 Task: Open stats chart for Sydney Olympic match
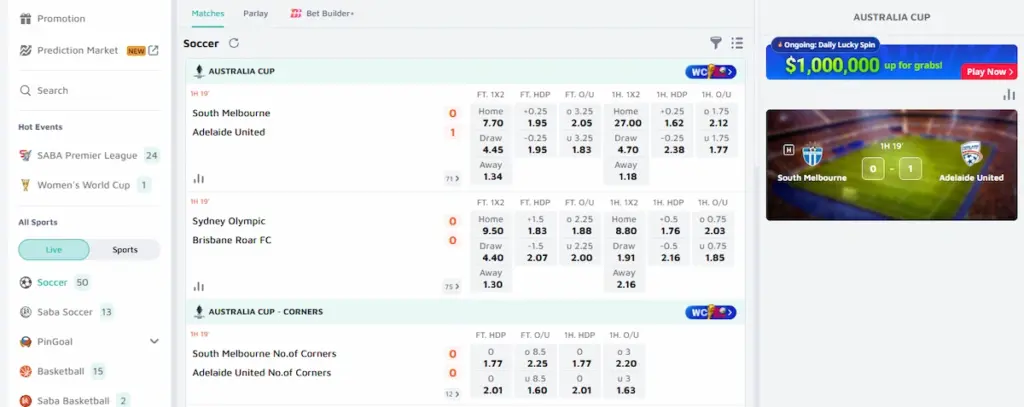click(199, 286)
